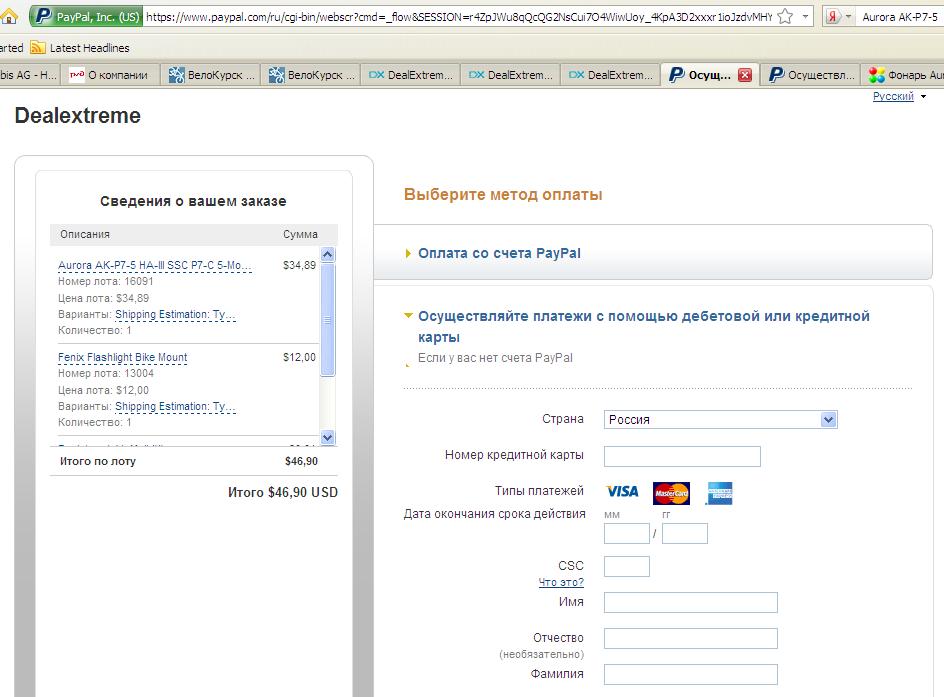Image resolution: width=944 pixels, height=697 pixels.
Task: Click the 'Итого $46,90 USD' total text
Action: pyautogui.click(x=283, y=492)
